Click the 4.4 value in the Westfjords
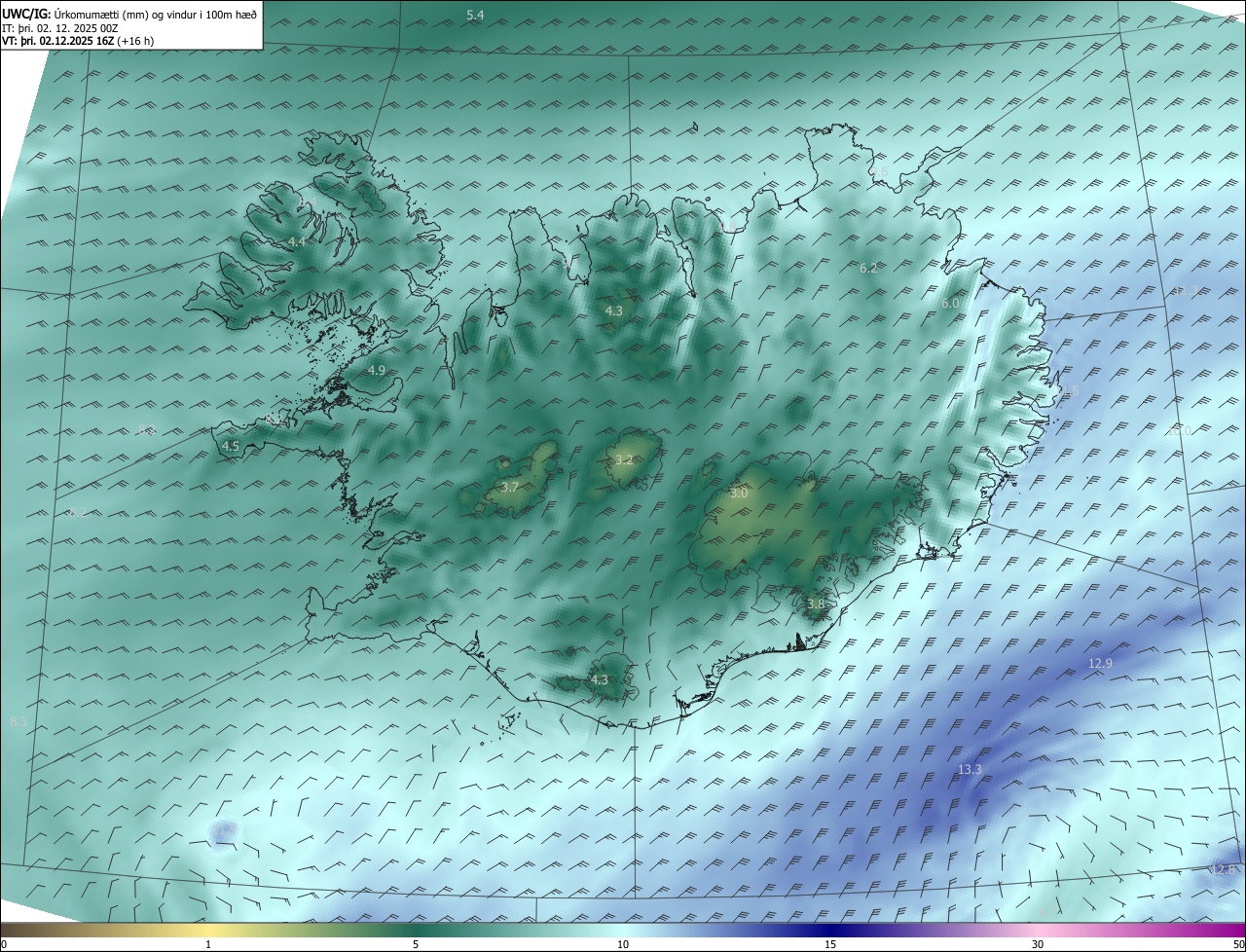 point(297,241)
